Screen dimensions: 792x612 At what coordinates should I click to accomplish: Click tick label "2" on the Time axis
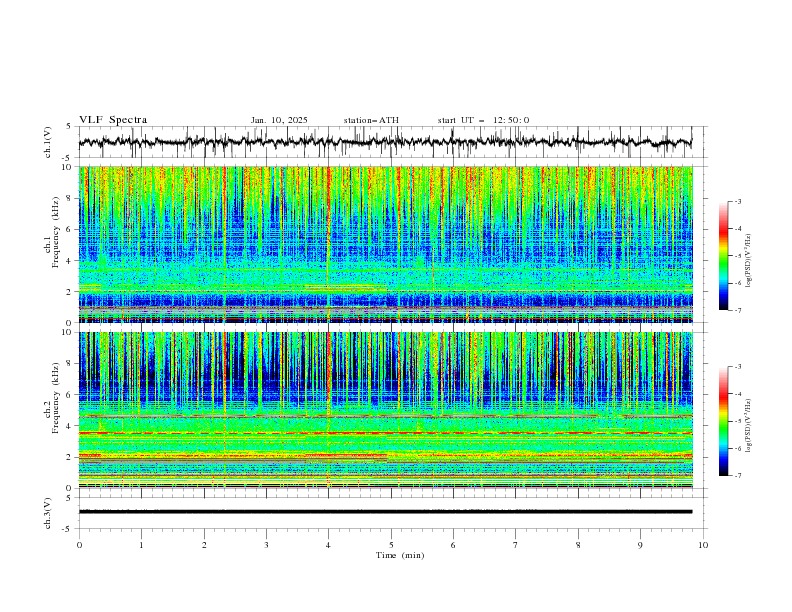click(204, 545)
